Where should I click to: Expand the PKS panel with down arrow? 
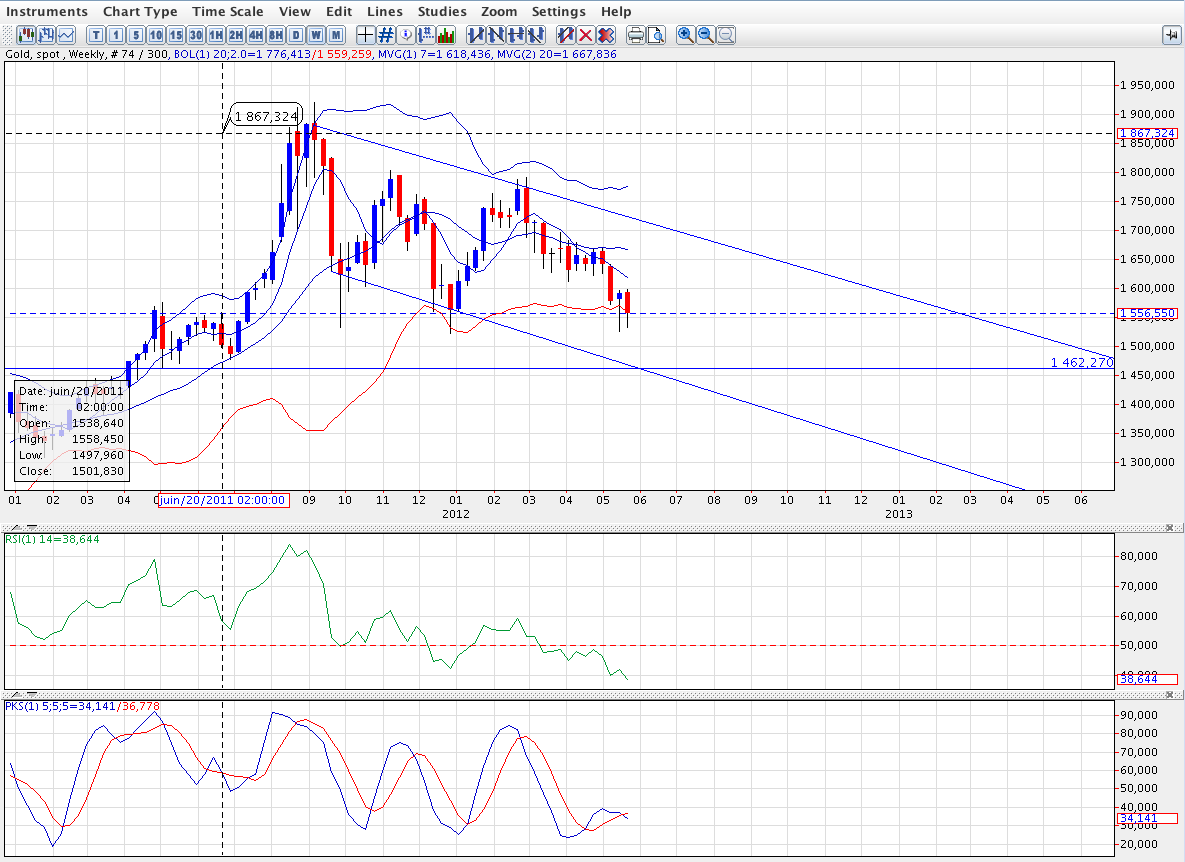[30, 694]
